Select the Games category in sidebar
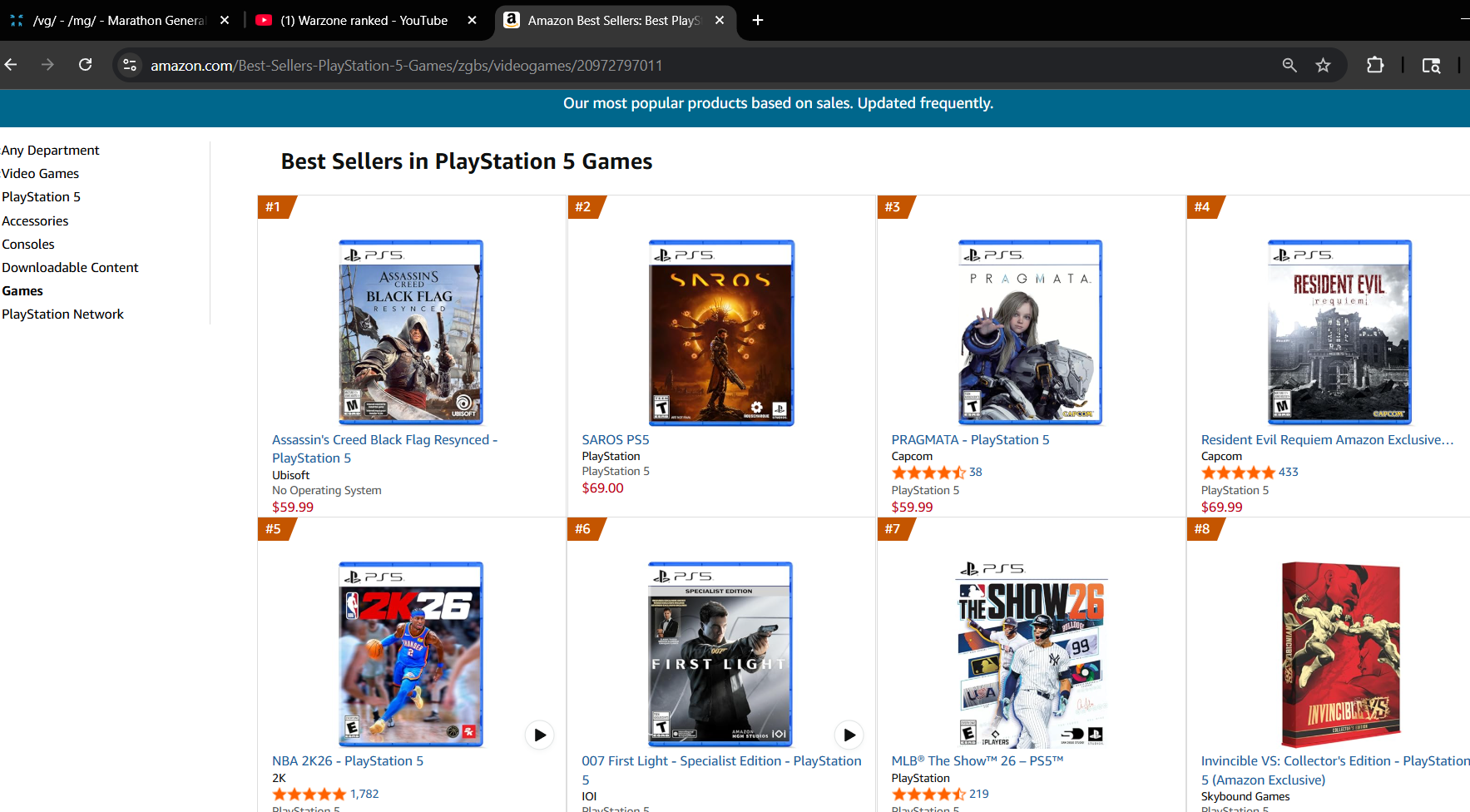This screenshot has height=812, width=1470. (x=22, y=291)
